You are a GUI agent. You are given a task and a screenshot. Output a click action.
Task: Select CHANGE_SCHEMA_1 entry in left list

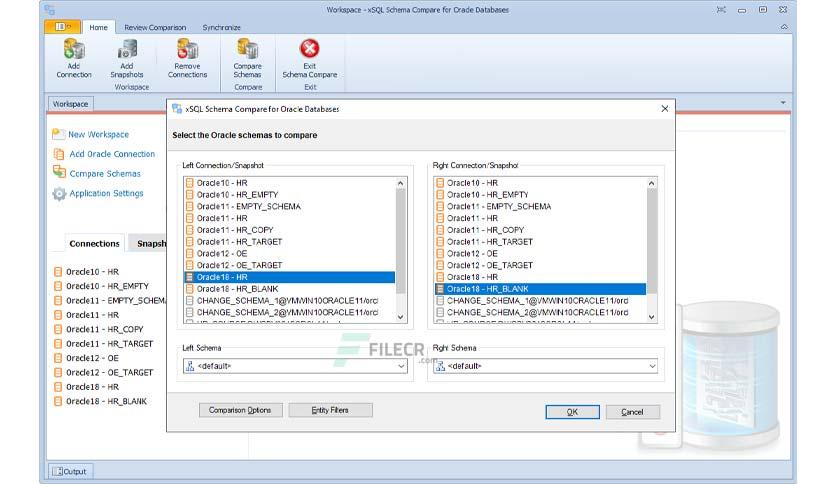point(290,301)
